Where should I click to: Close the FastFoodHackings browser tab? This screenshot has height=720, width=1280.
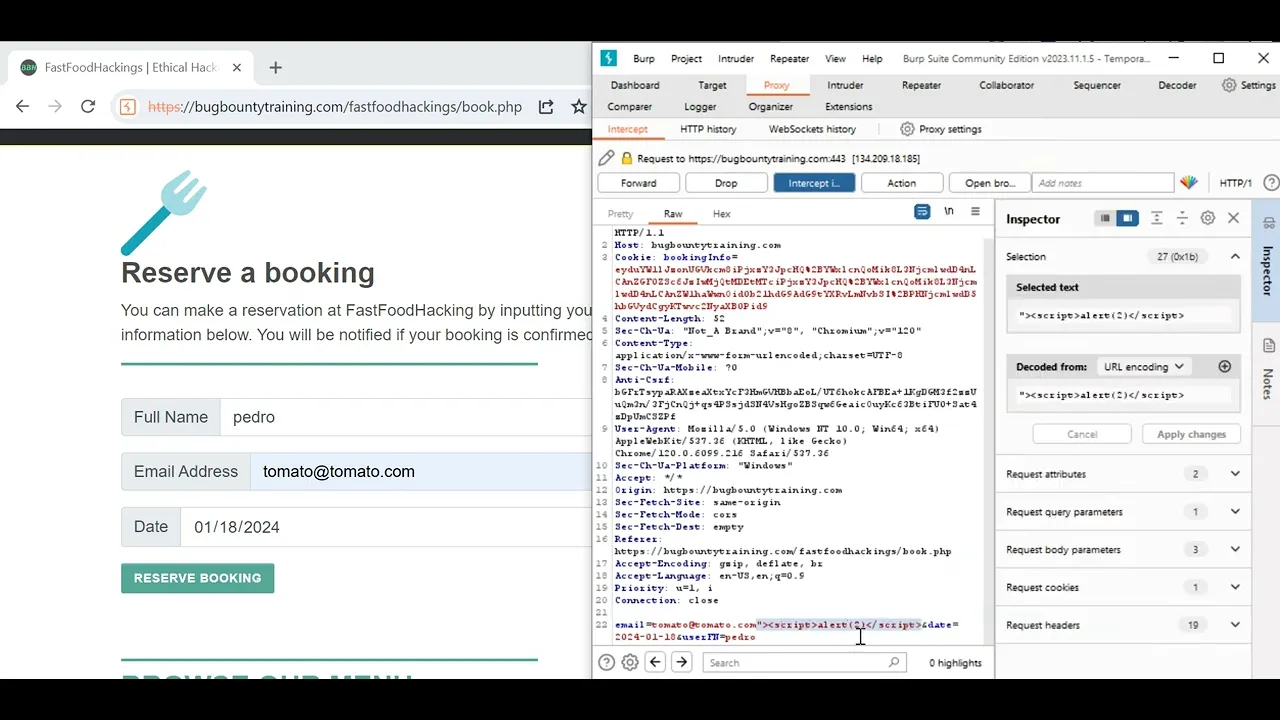pyautogui.click(x=237, y=68)
